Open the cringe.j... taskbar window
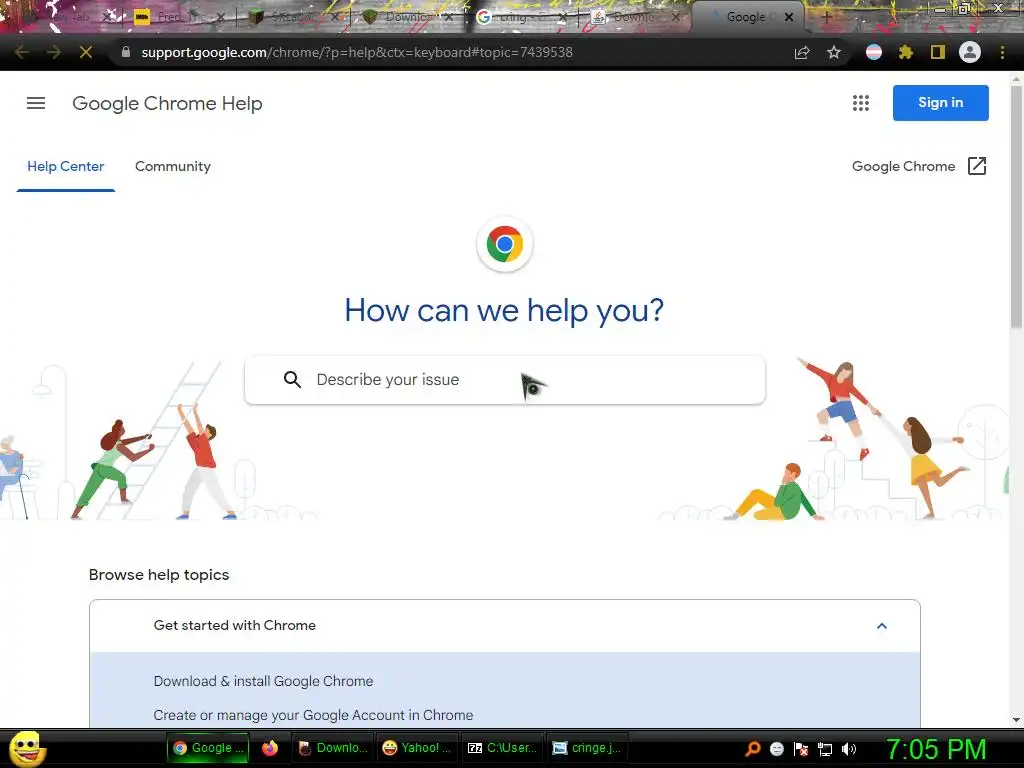Viewport: 1024px width, 768px height. coord(586,748)
